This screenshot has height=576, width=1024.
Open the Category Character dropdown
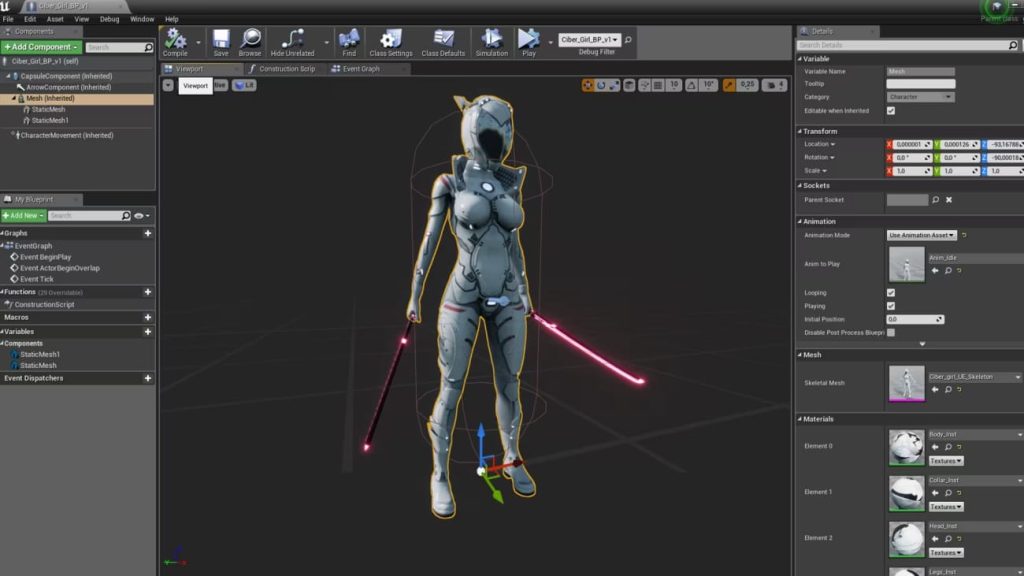[x=920, y=97]
